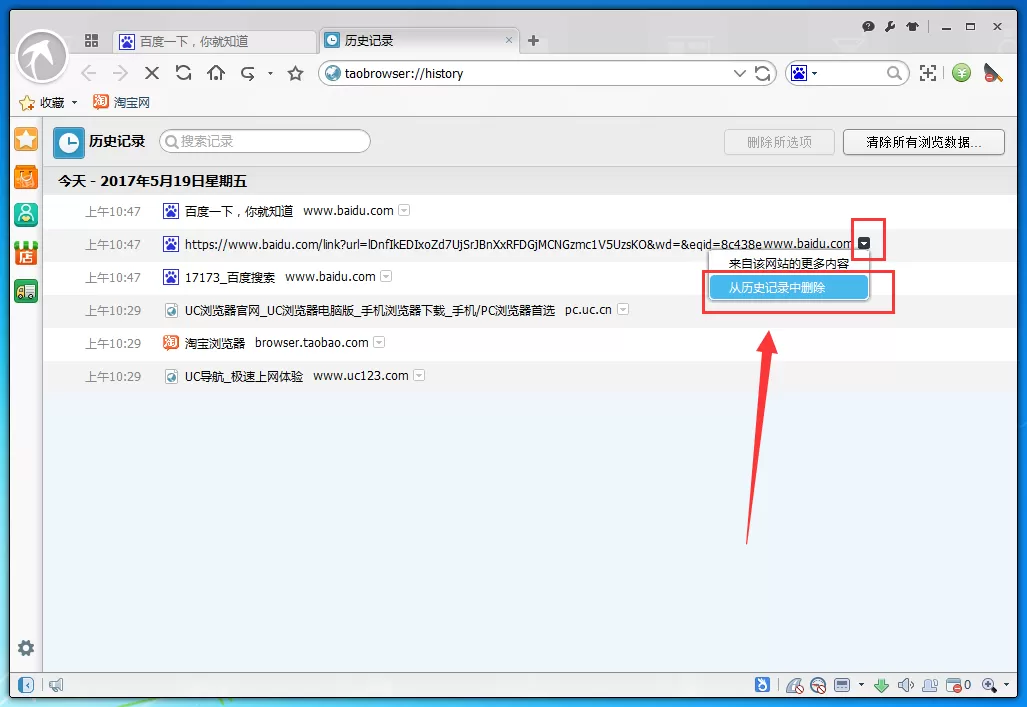Click the 清除所有浏览数据 button
The image size is (1027, 707).
click(924, 142)
